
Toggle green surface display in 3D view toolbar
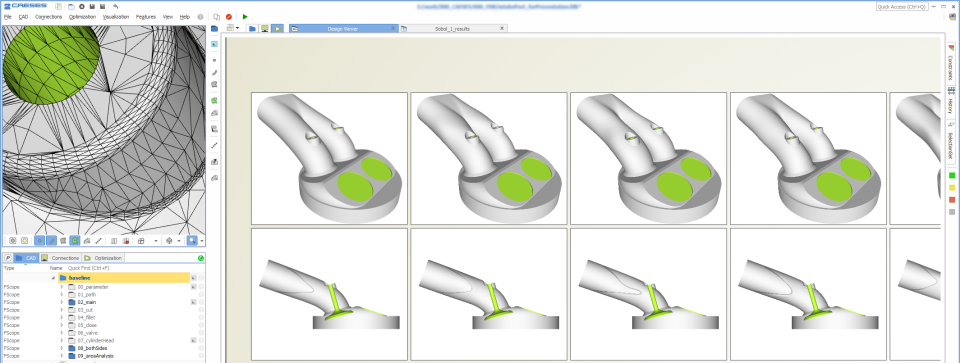click(74, 241)
